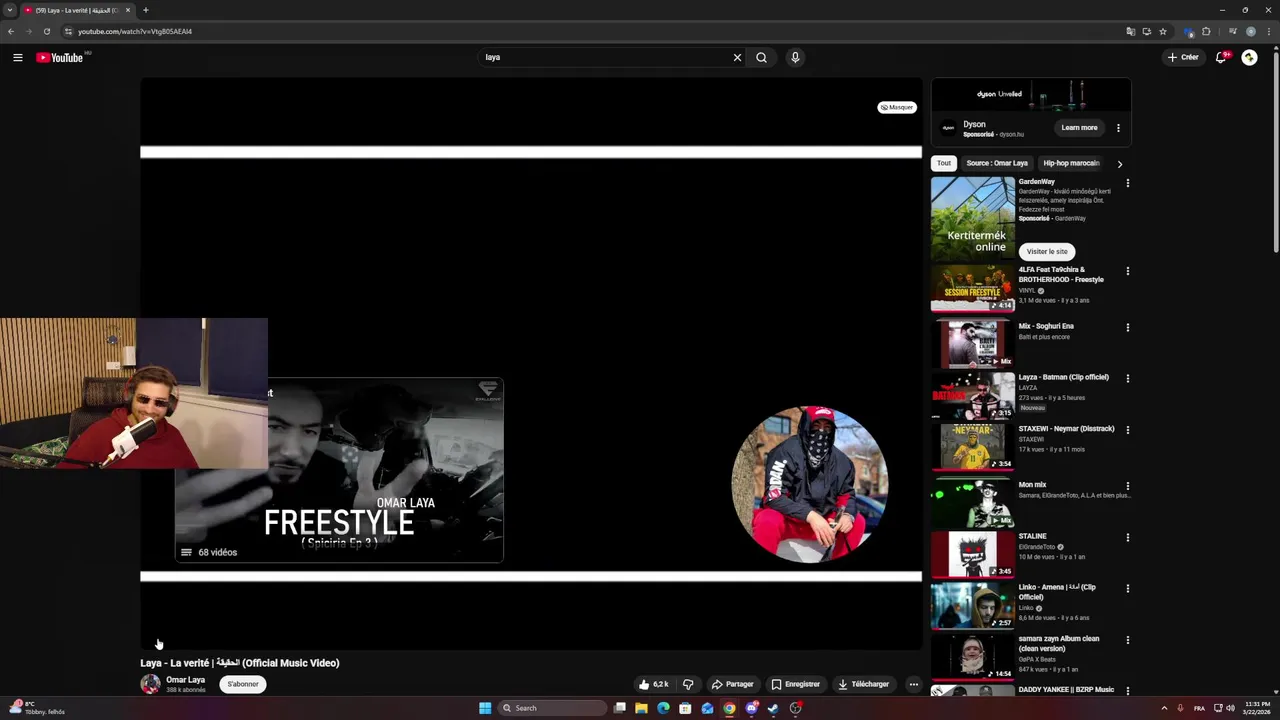Open options for Layza - Batman video
Screen dimensions: 1280x720
point(1127,378)
